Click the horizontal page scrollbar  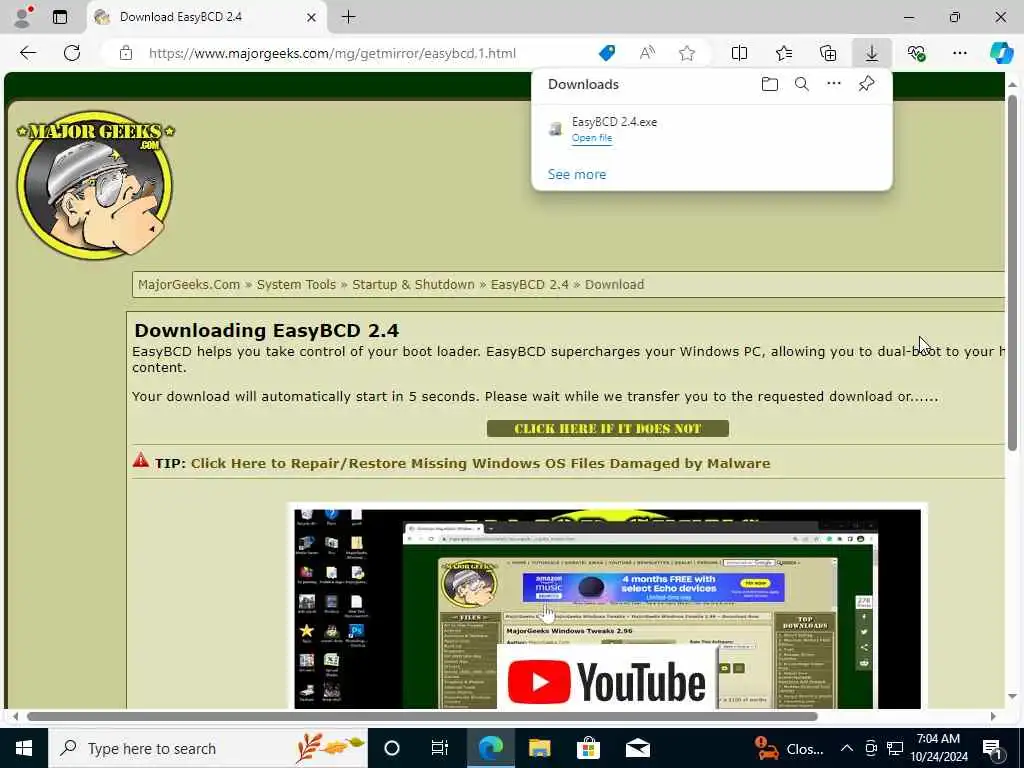pos(422,716)
